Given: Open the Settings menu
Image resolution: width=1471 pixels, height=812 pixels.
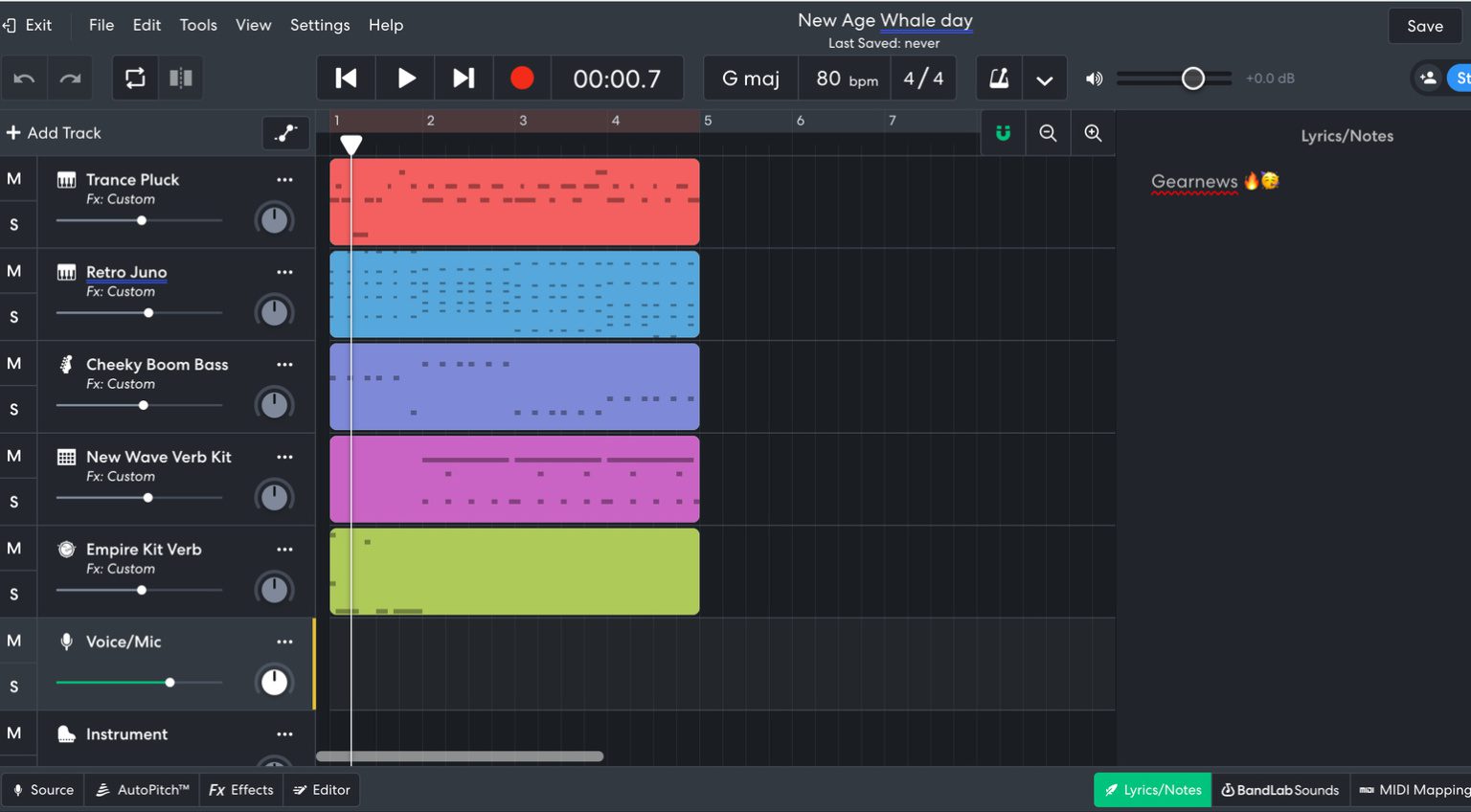Looking at the screenshot, I should (320, 25).
